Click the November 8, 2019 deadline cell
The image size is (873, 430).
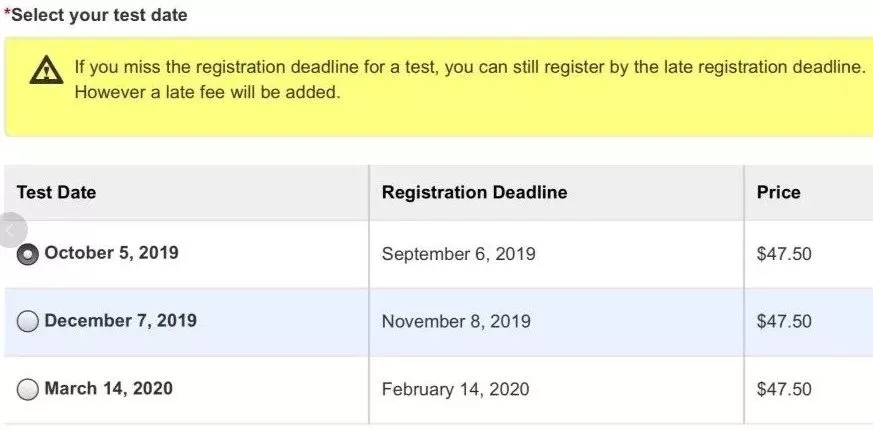coord(456,321)
